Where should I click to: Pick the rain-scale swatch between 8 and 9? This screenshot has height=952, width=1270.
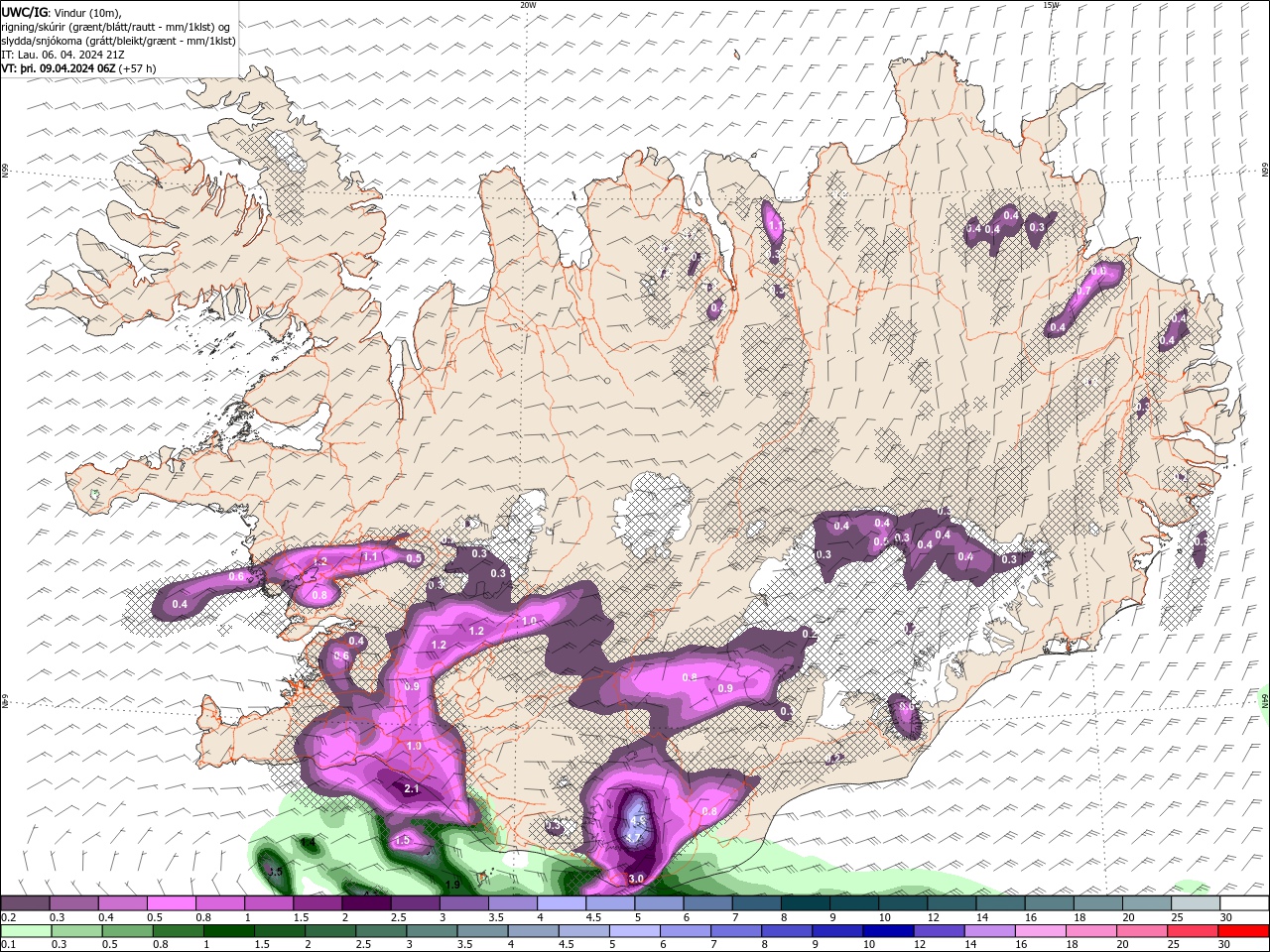point(786,931)
